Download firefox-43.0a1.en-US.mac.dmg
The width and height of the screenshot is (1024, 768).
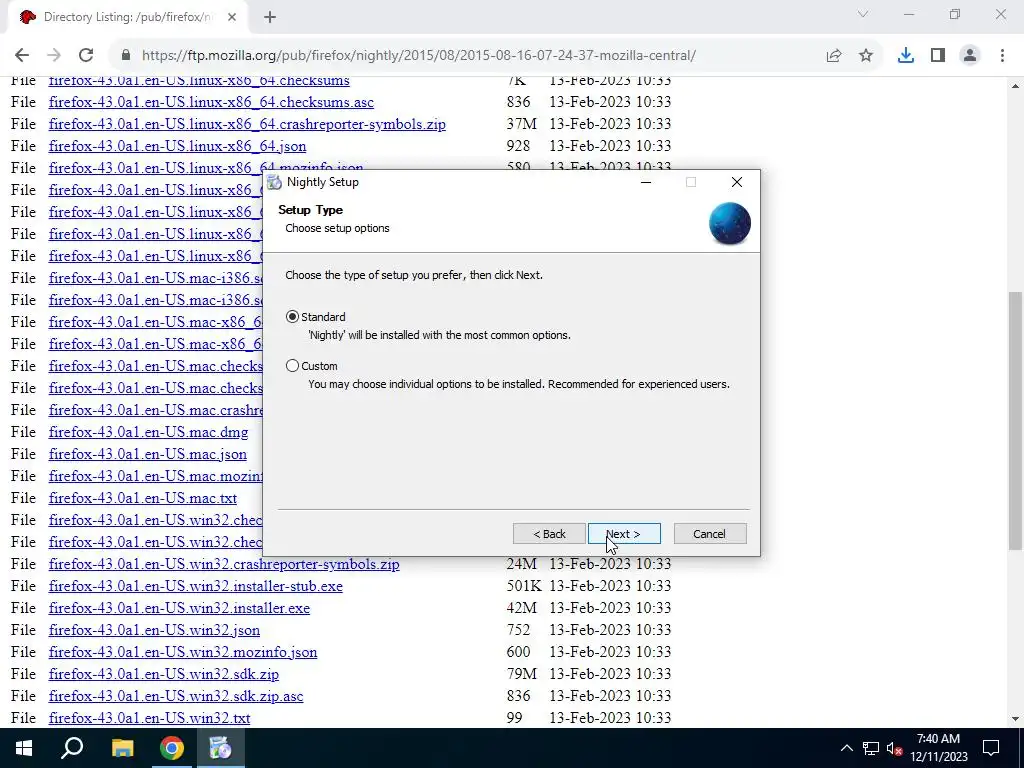tap(148, 432)
